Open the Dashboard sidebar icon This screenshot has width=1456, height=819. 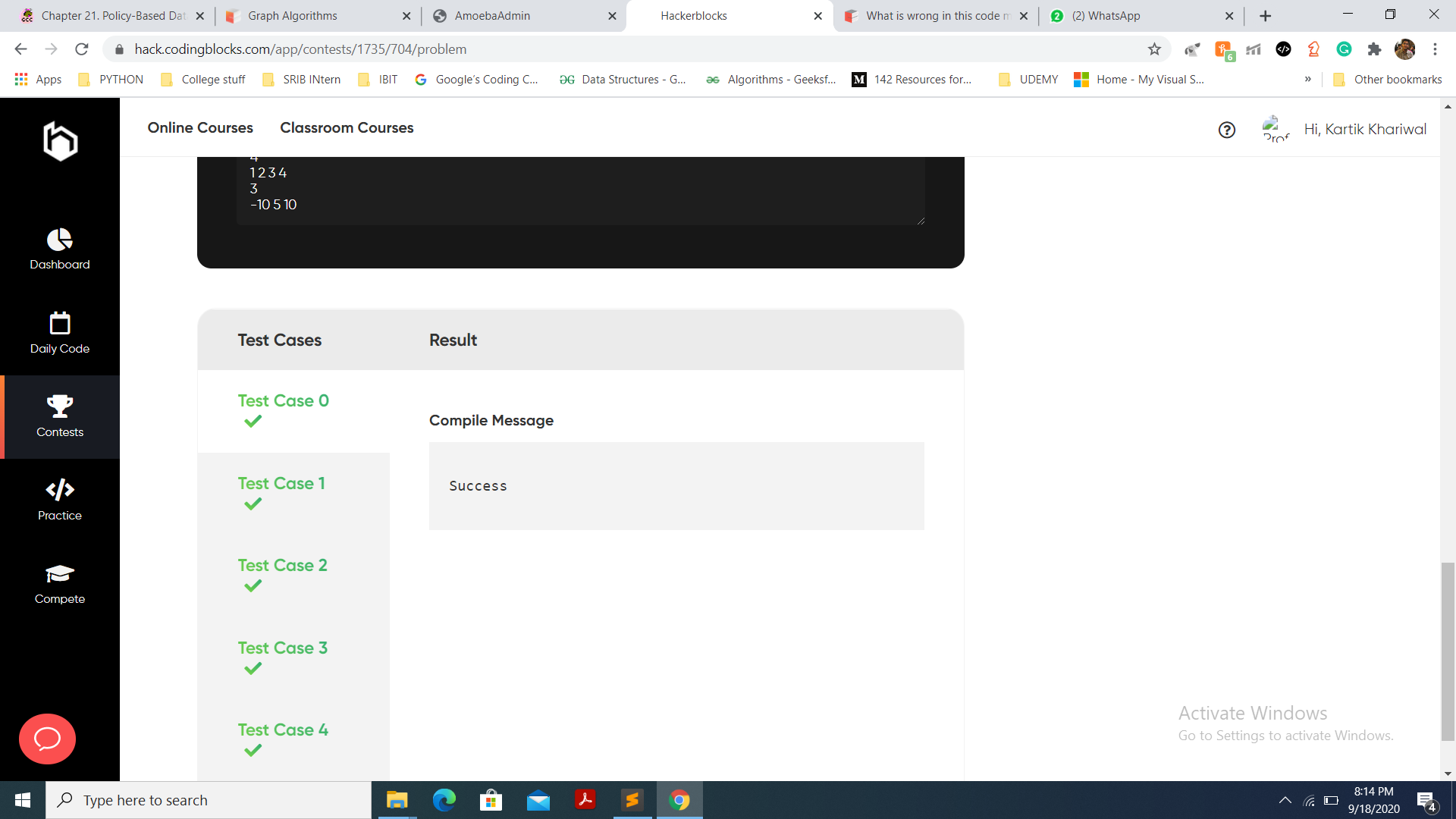[59, 249]
